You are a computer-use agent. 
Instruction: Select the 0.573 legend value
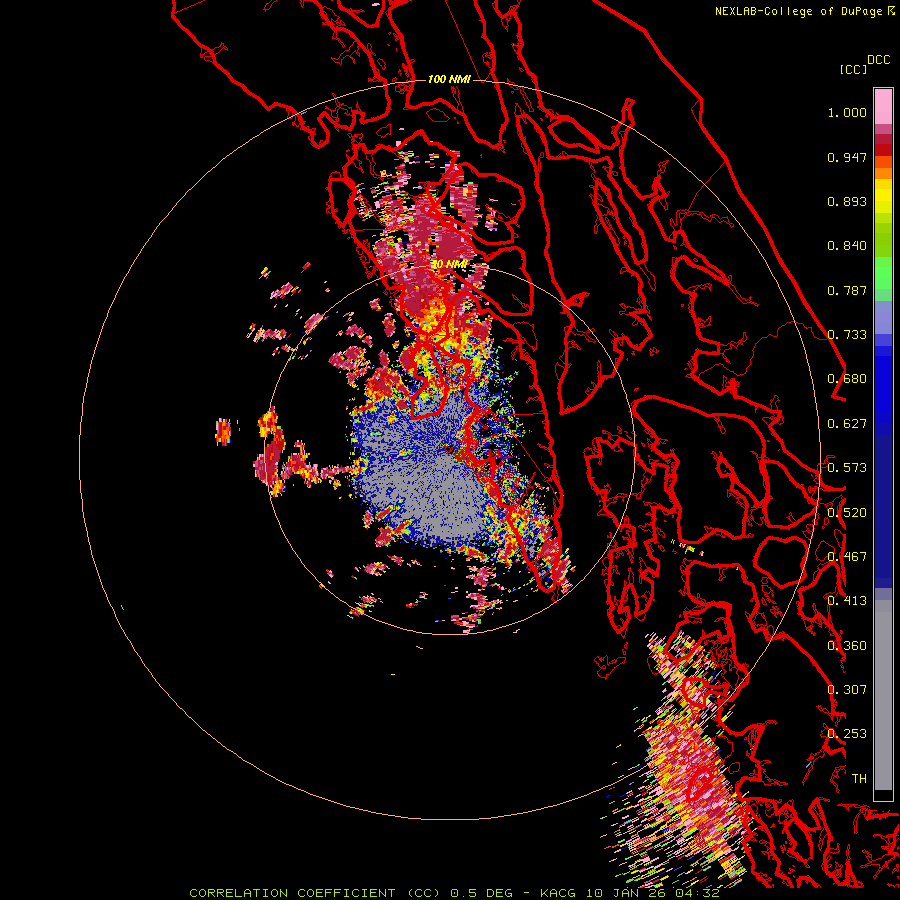tap(847, 468)
